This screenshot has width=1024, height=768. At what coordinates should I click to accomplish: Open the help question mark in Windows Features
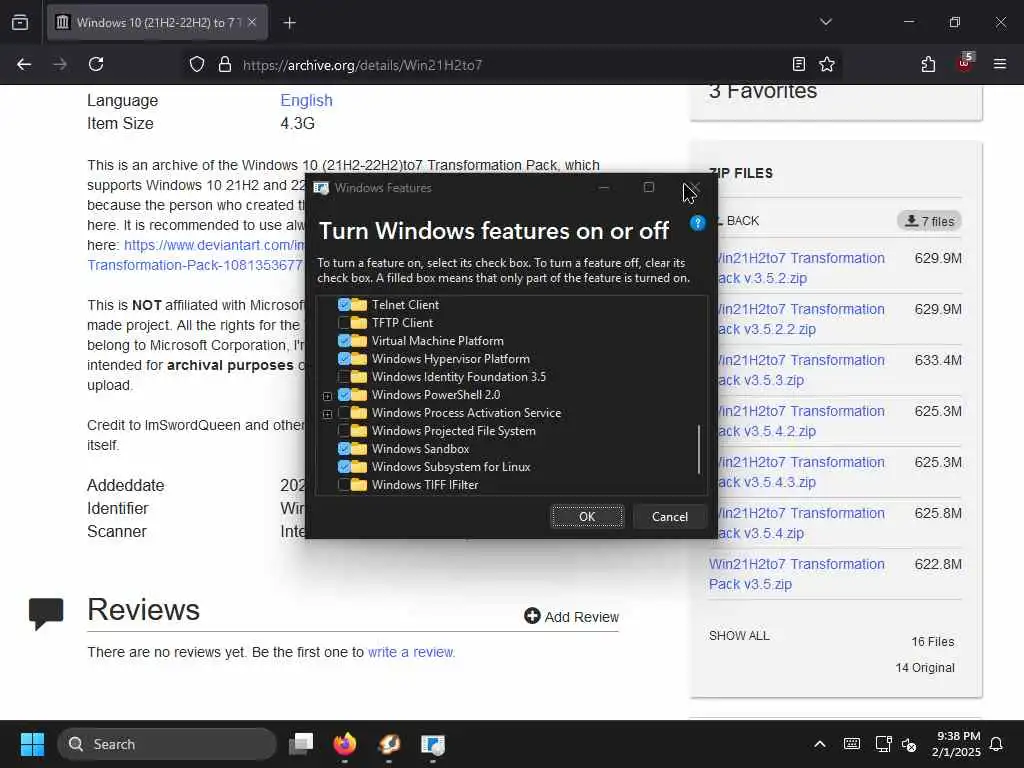coord(697,223)
